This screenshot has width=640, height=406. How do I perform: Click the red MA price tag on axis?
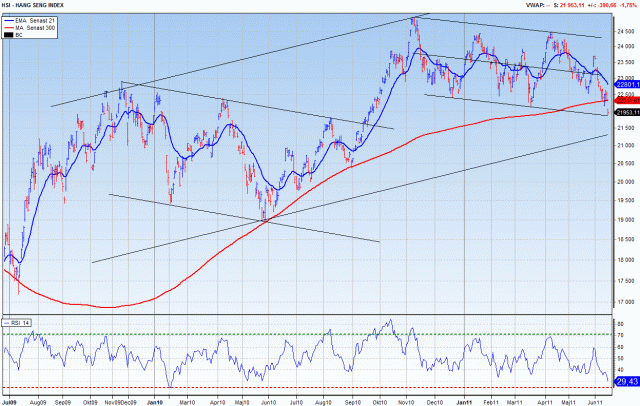point(625,101)
